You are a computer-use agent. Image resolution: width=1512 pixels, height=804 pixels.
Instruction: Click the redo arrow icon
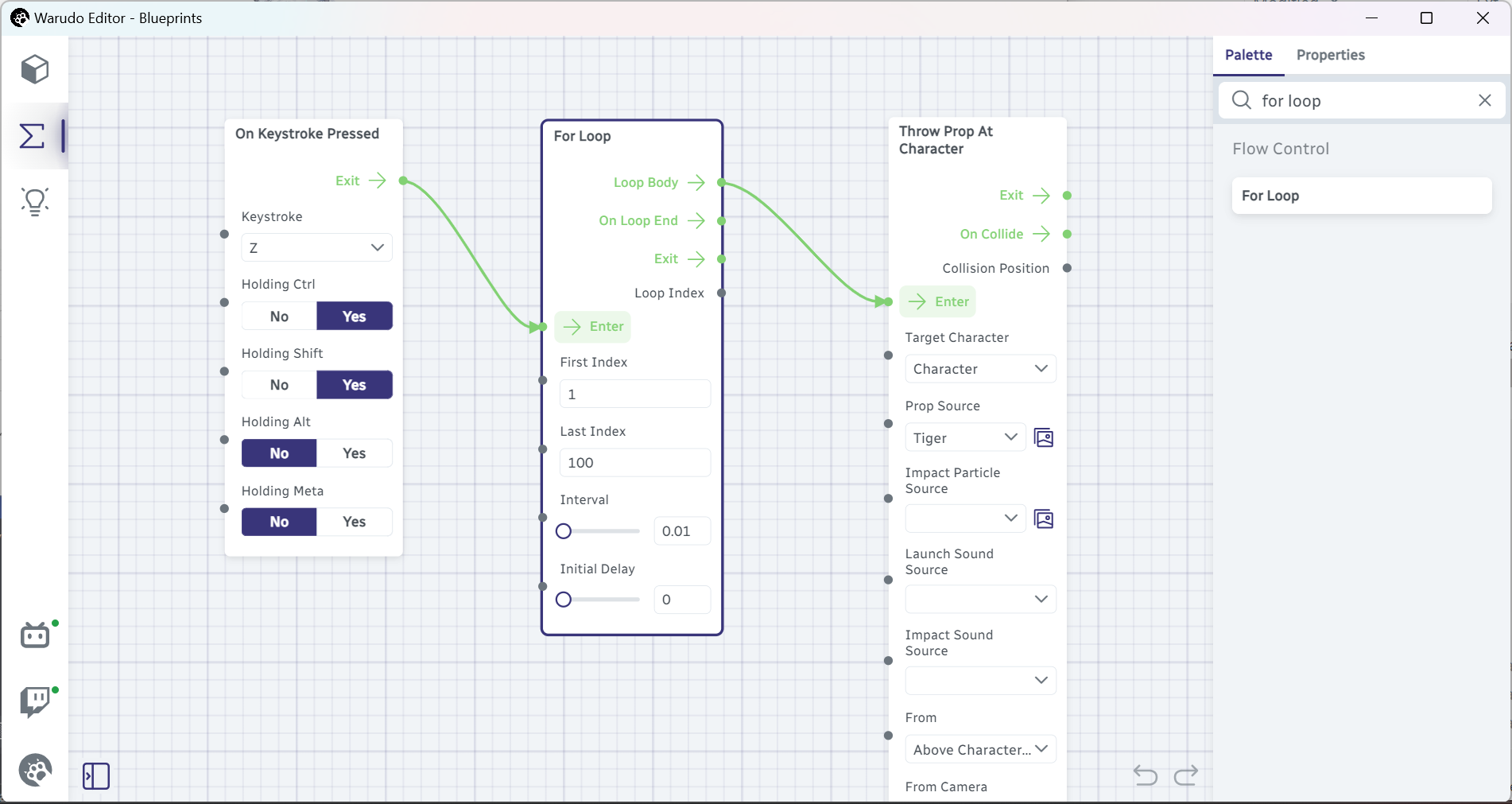tap(1186, 775)
